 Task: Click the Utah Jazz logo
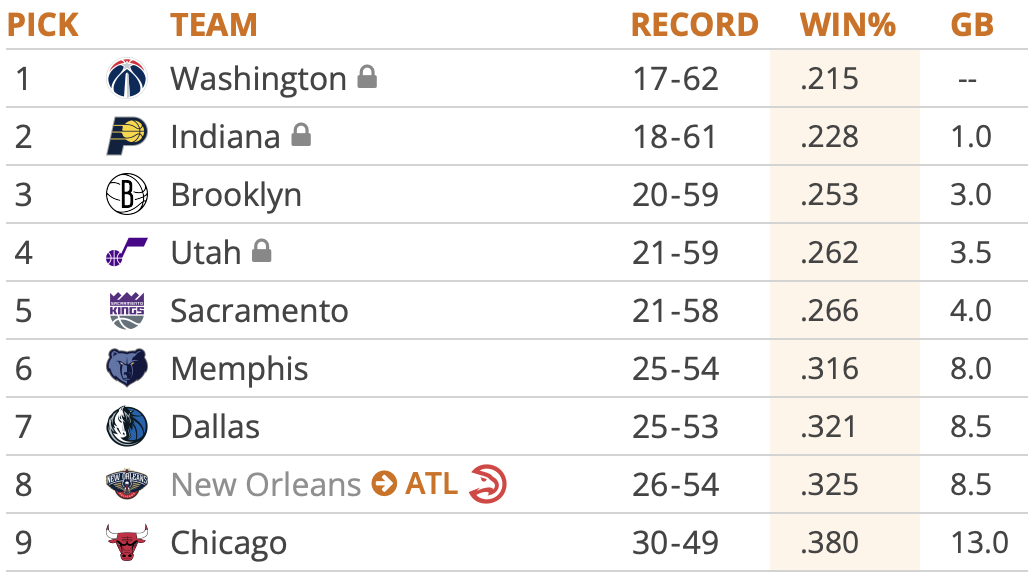pyautogui.click(x=127, y=252)
